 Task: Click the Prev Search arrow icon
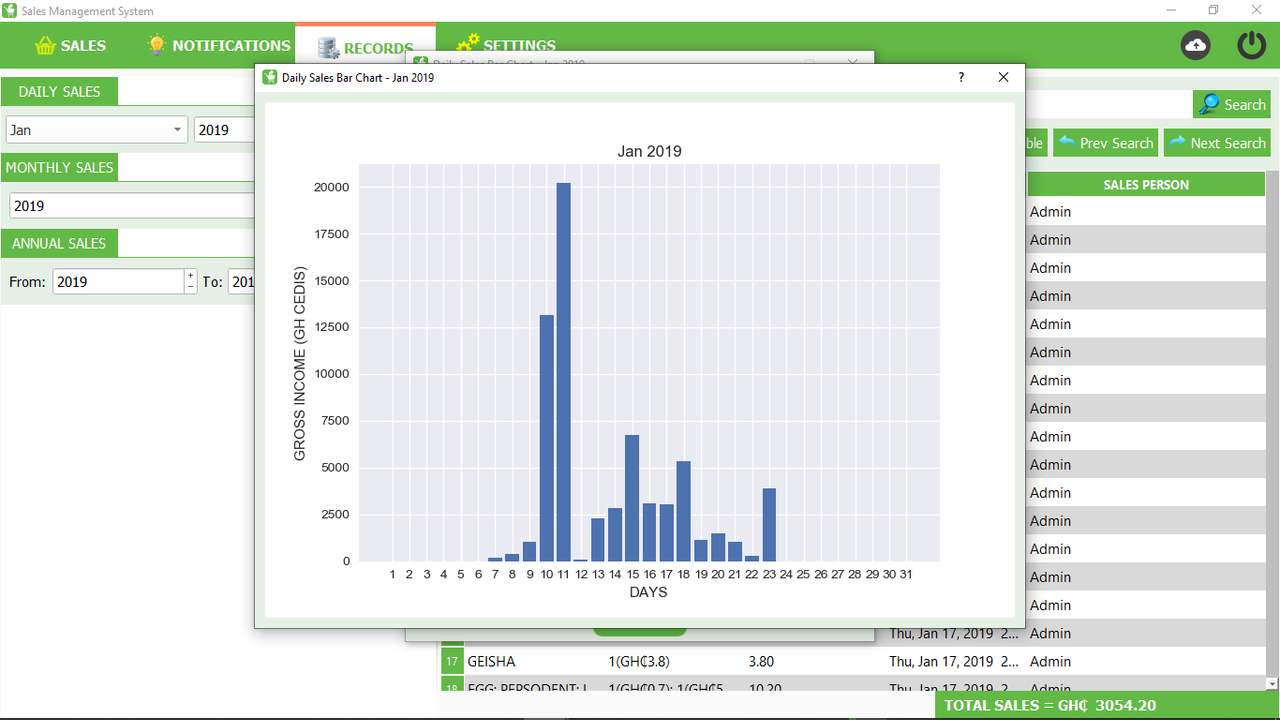coord(1066,142)
